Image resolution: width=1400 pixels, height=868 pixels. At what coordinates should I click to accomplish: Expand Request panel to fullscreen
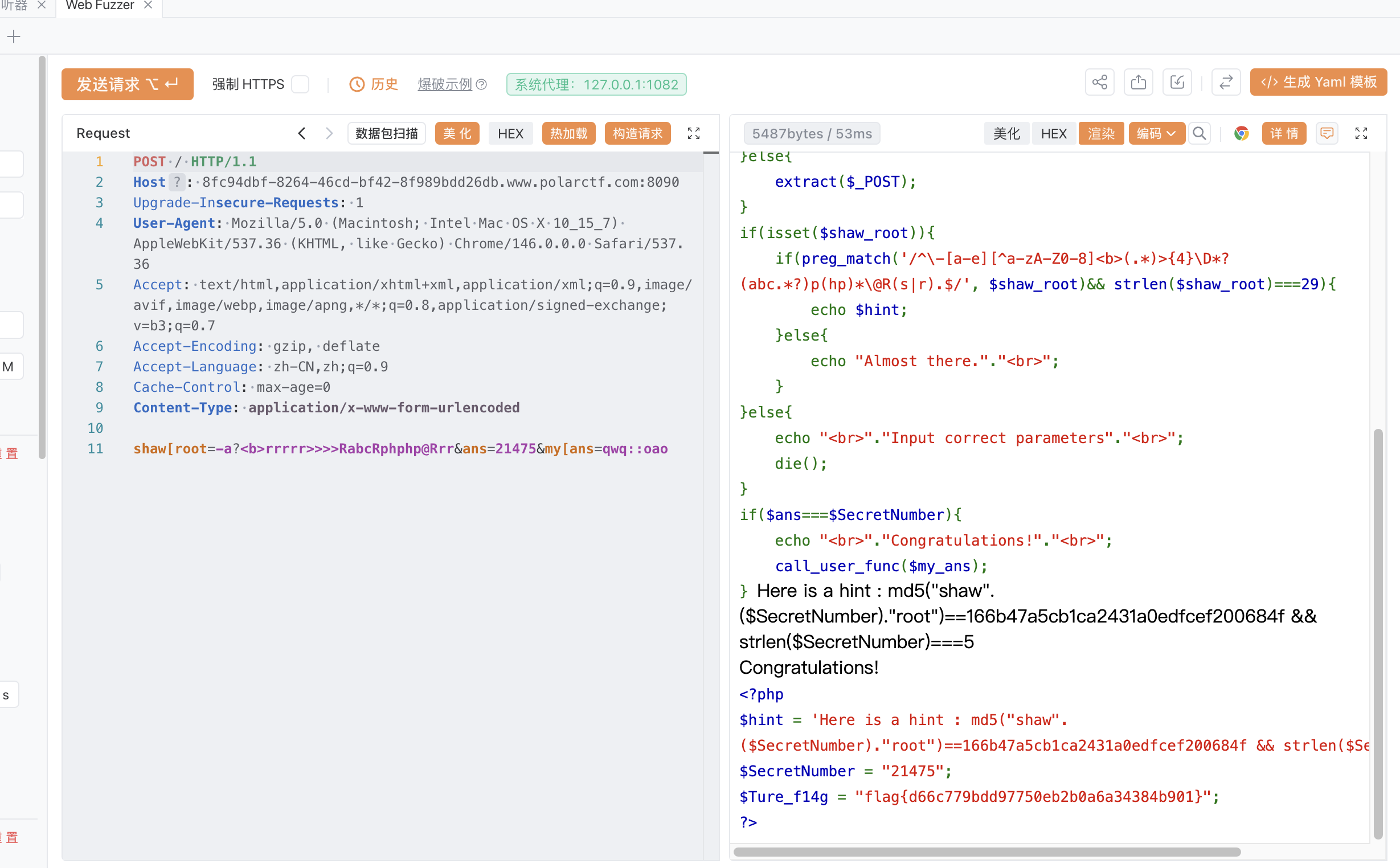(x=693, y=133)
